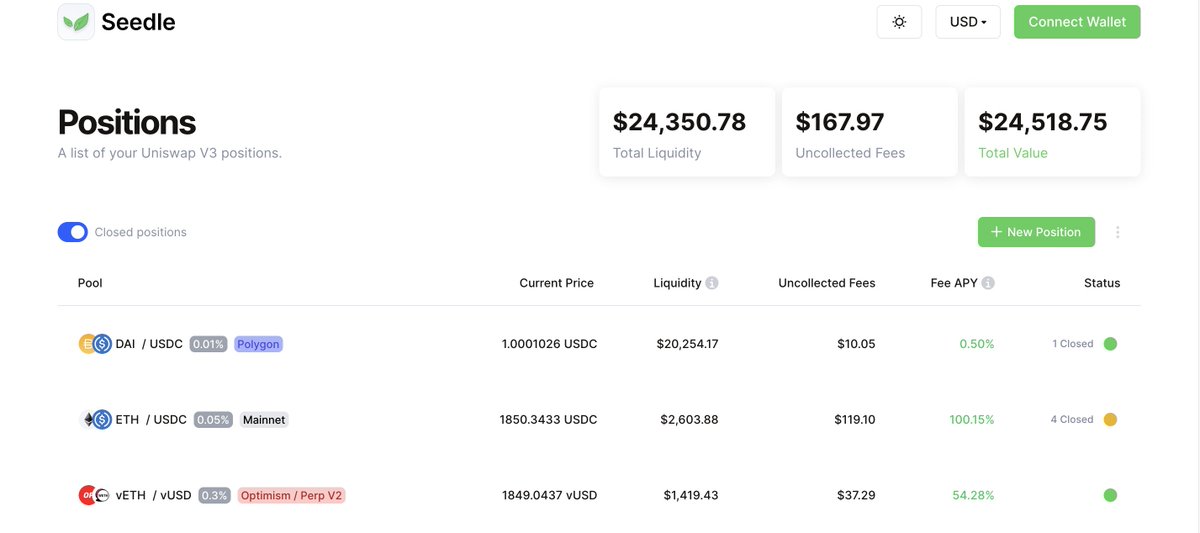Open the USD currency dropdown

pyautogui.click(x=968, y=22)
